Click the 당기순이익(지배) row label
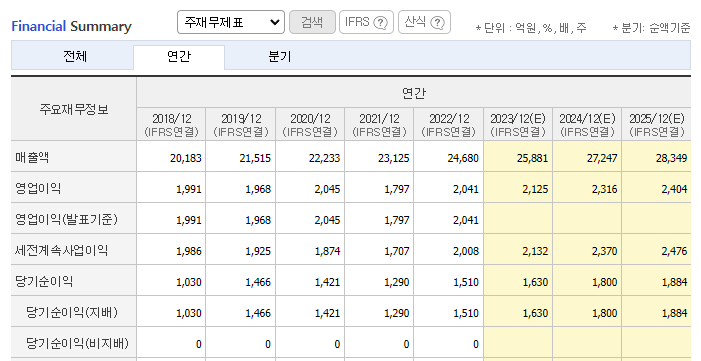 pyautogui.click(x=72, y=312)
